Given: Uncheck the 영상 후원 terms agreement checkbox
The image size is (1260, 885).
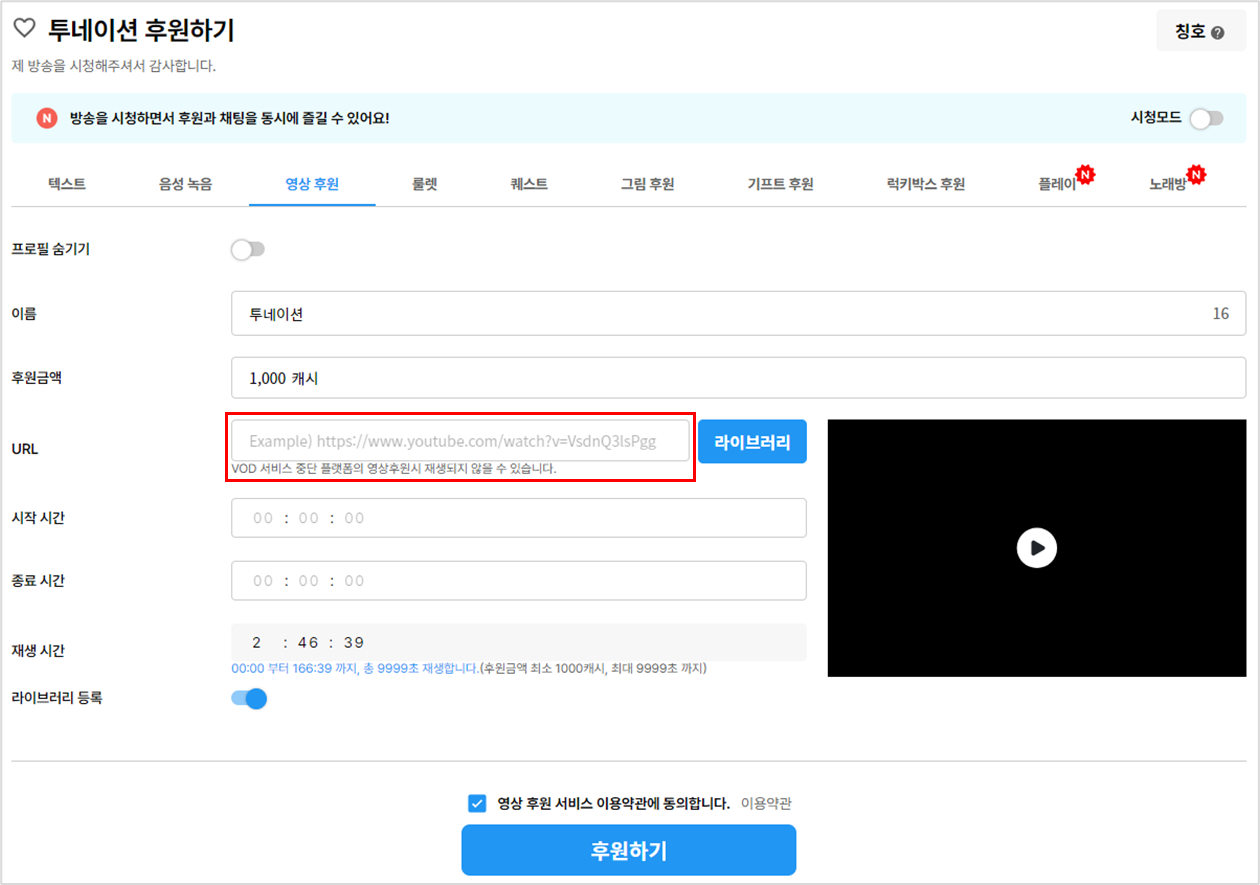Looking at the screenshot, I should pos(477,803).
